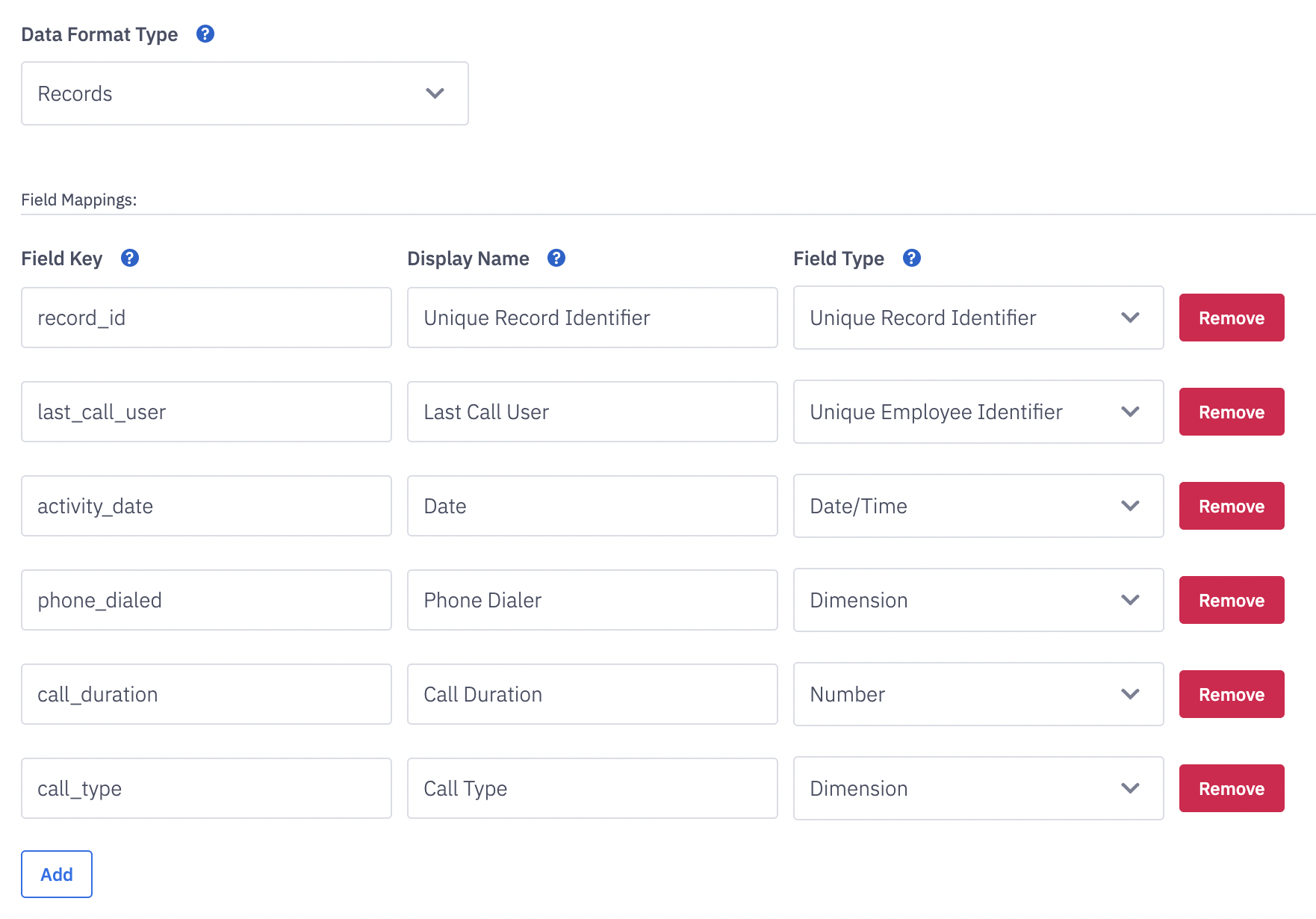
Task: Open the Records data format dropdown
Action: point(244,93)
